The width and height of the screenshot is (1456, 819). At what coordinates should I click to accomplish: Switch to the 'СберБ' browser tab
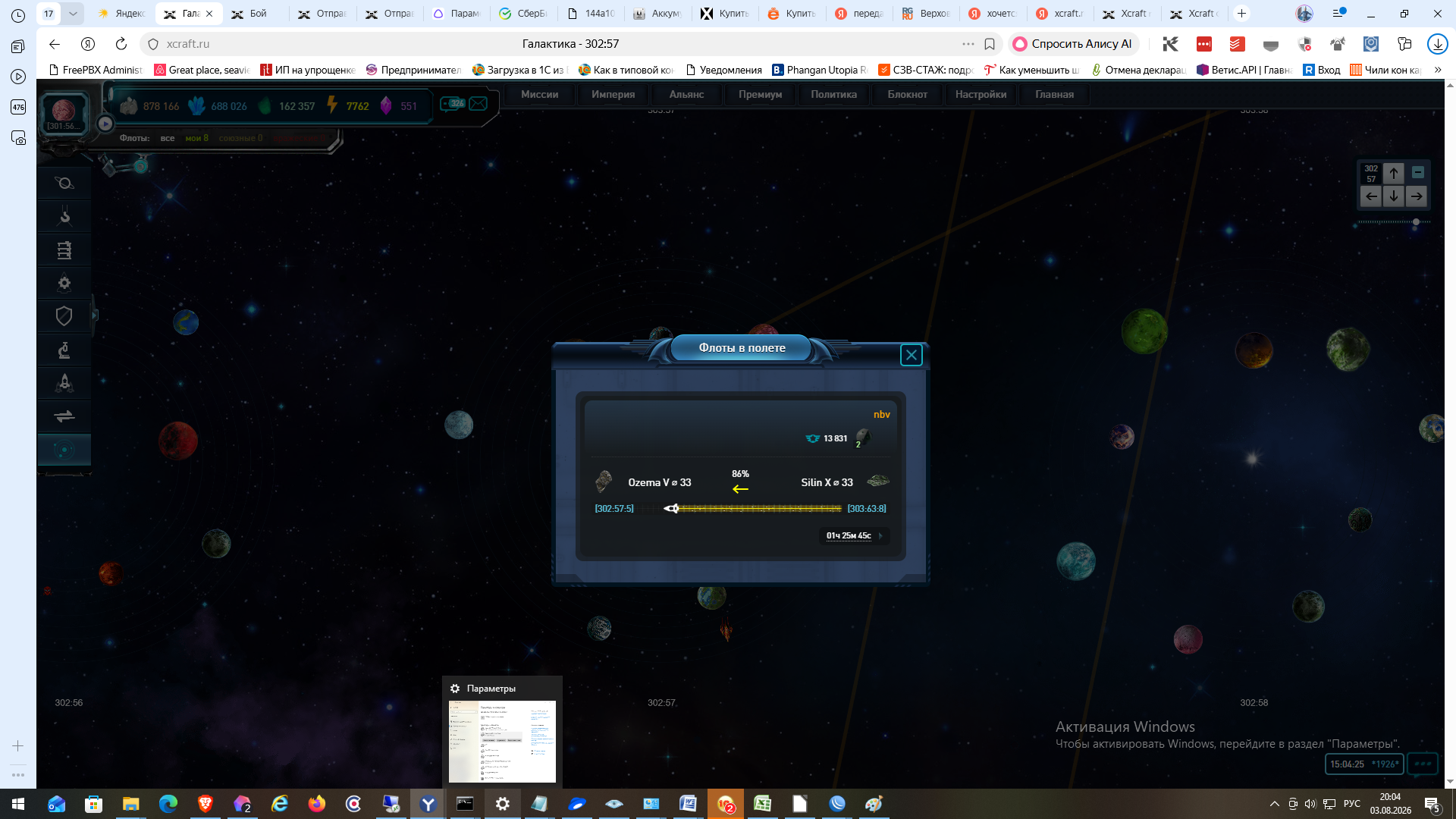[523, 14]
